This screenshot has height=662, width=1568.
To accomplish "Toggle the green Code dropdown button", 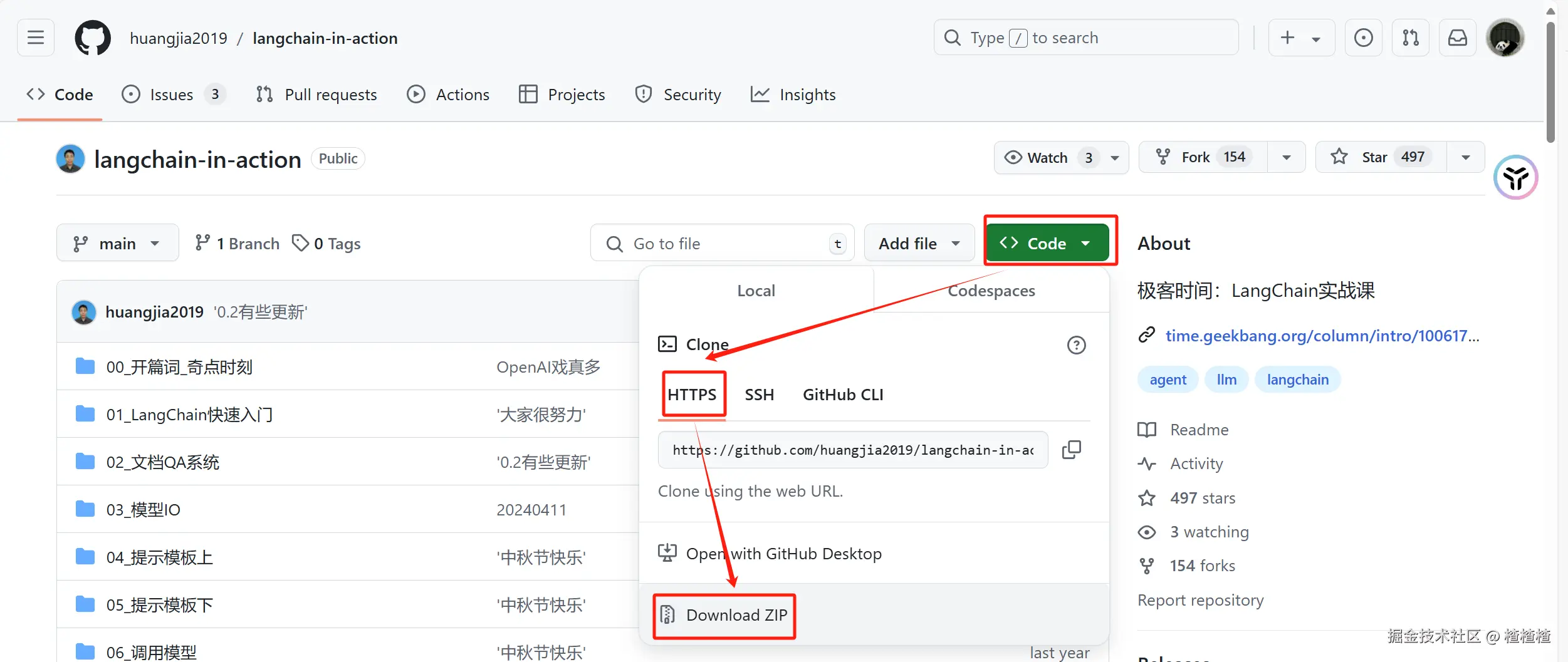I will pos(1047,243).
